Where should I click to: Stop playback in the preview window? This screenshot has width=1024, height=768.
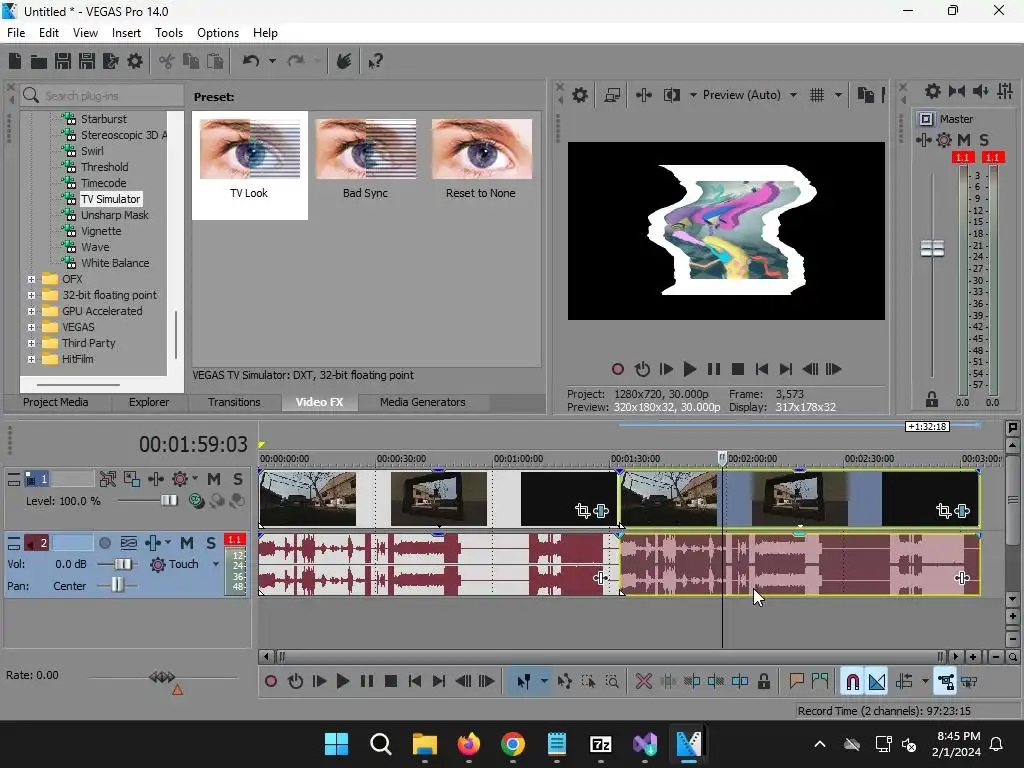coord(738,369)
